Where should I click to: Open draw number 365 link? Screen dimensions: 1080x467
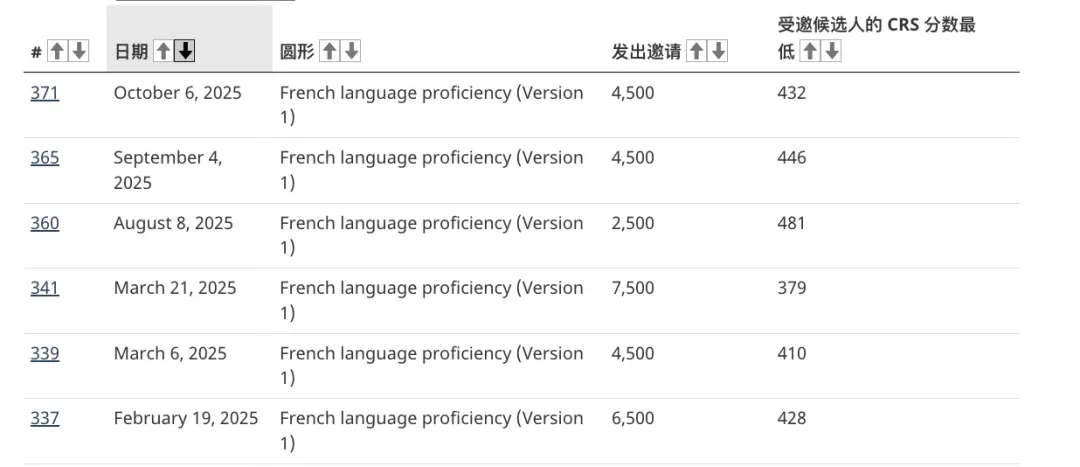(44, 158)
